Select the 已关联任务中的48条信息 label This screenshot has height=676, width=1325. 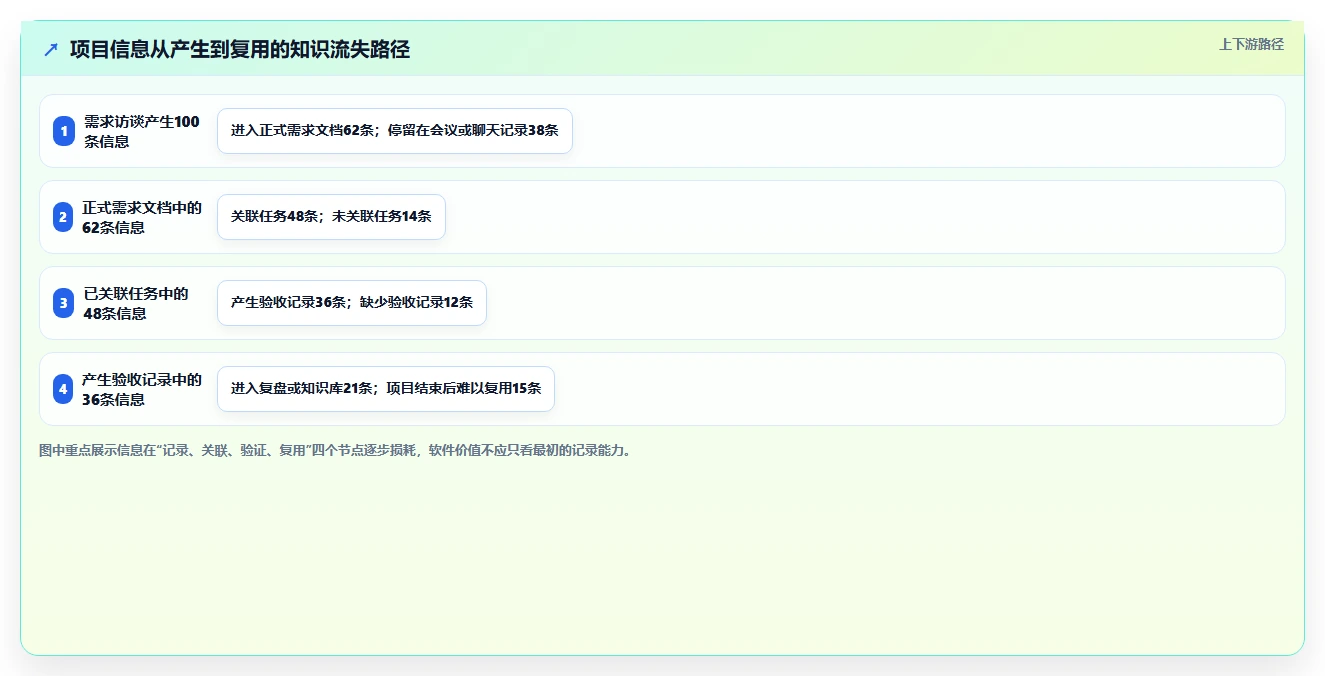click(136, 303)
